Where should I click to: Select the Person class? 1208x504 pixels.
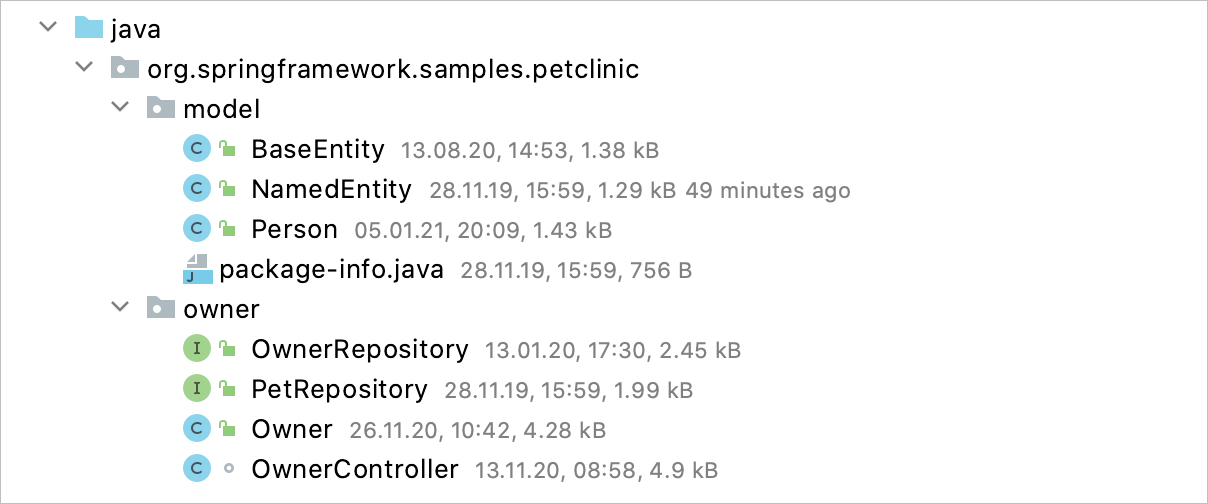[294, 229]
